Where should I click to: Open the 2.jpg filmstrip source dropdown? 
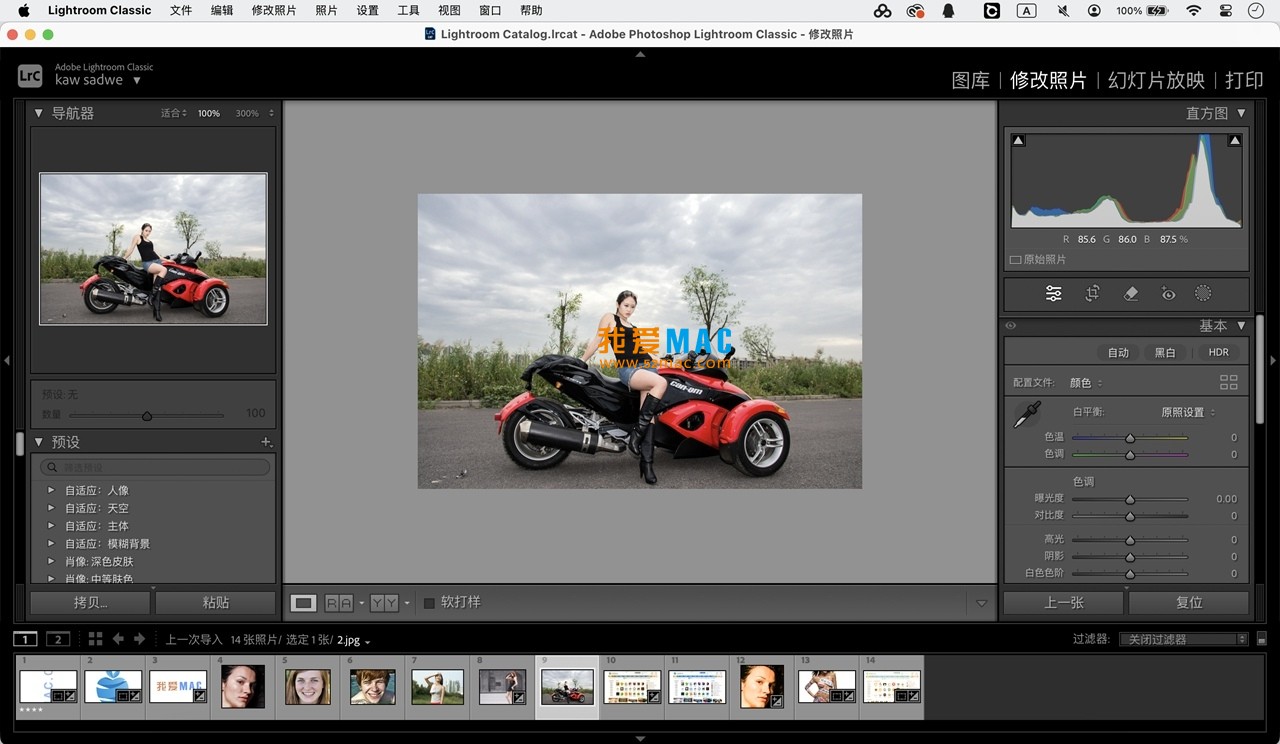[x=354, y=640]
